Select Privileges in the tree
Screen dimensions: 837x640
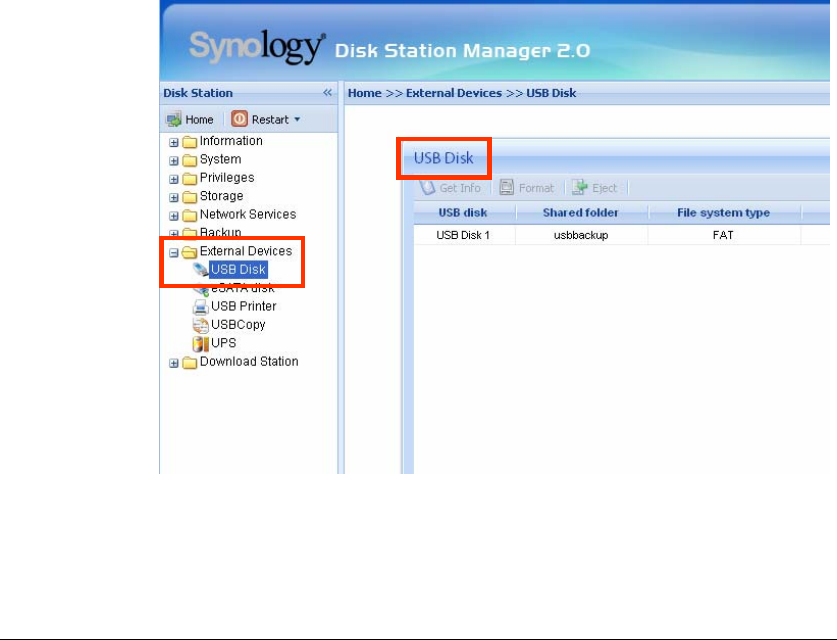pos(227,178)
